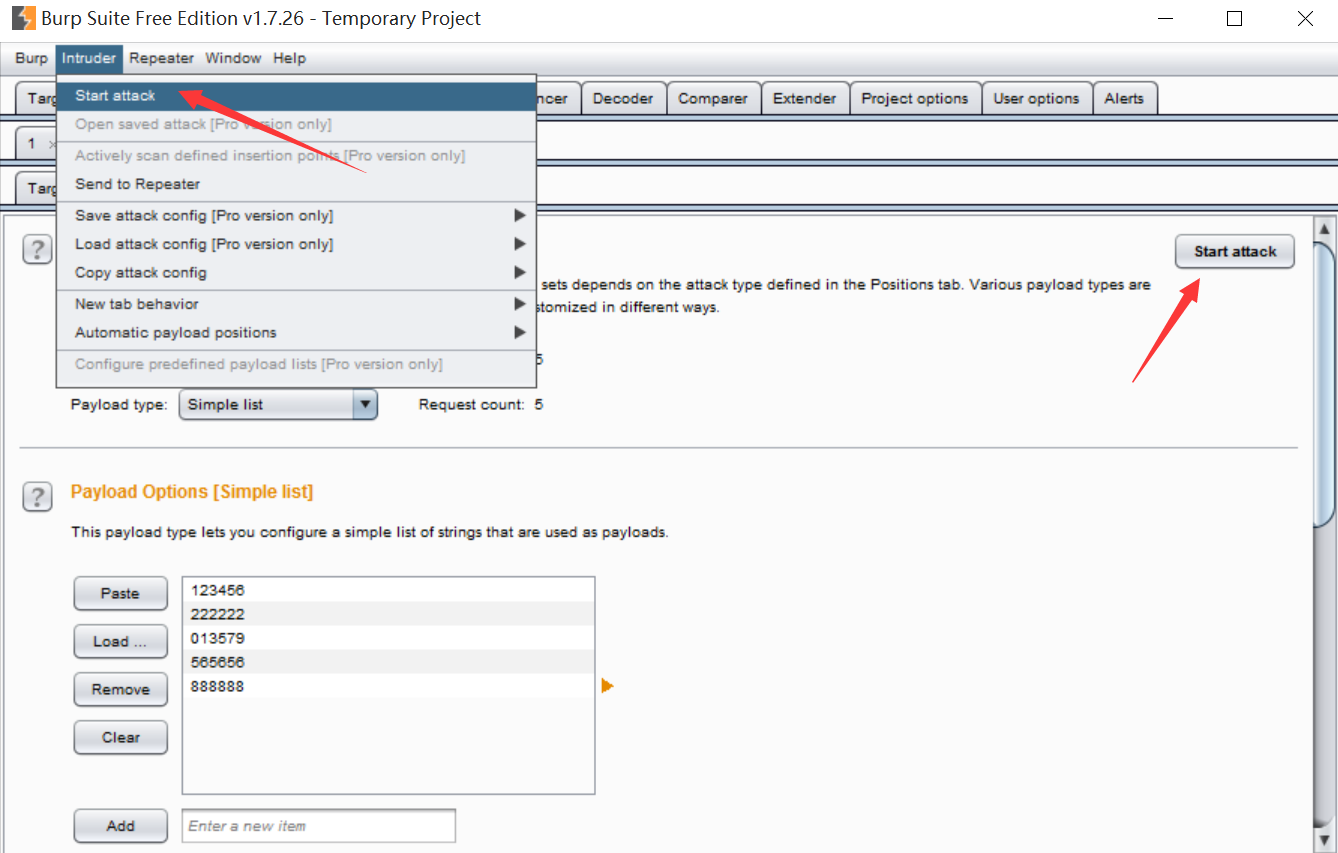The width and height of the screenshot is (1338, 853).
Task: Click the scrollbar up arrow
Action: point(1324,228)
